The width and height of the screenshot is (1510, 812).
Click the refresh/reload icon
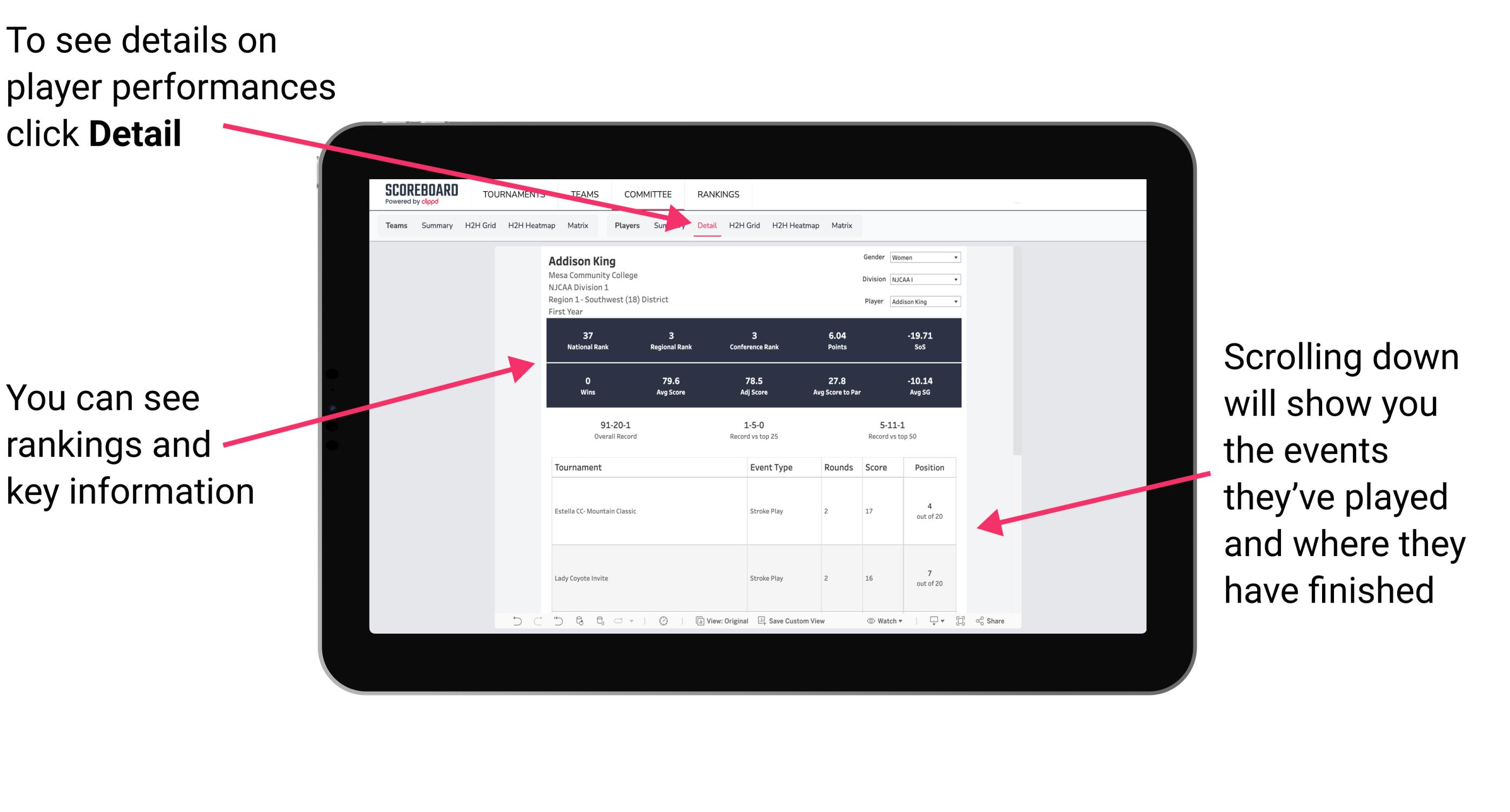(x=578, y=628)
